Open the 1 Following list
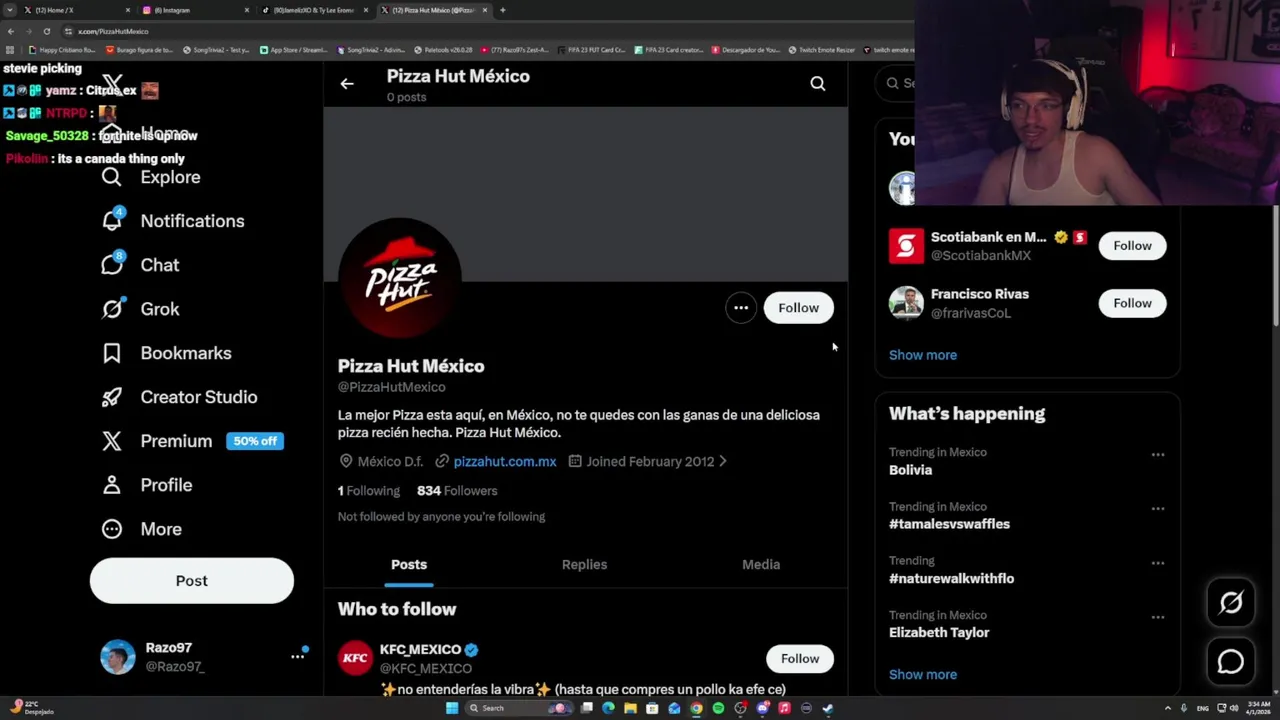1280x720 pixels. coord(369,491)
